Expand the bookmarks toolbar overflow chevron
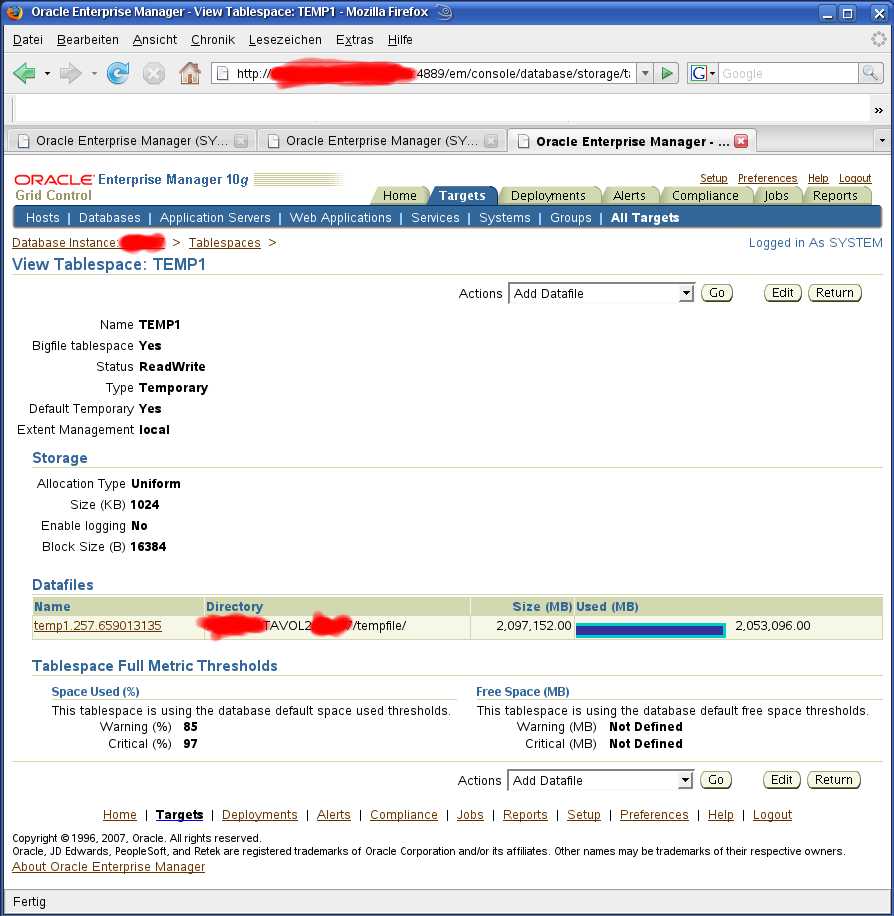This screenshot has height=916, width=894. (x=878, y=110)
